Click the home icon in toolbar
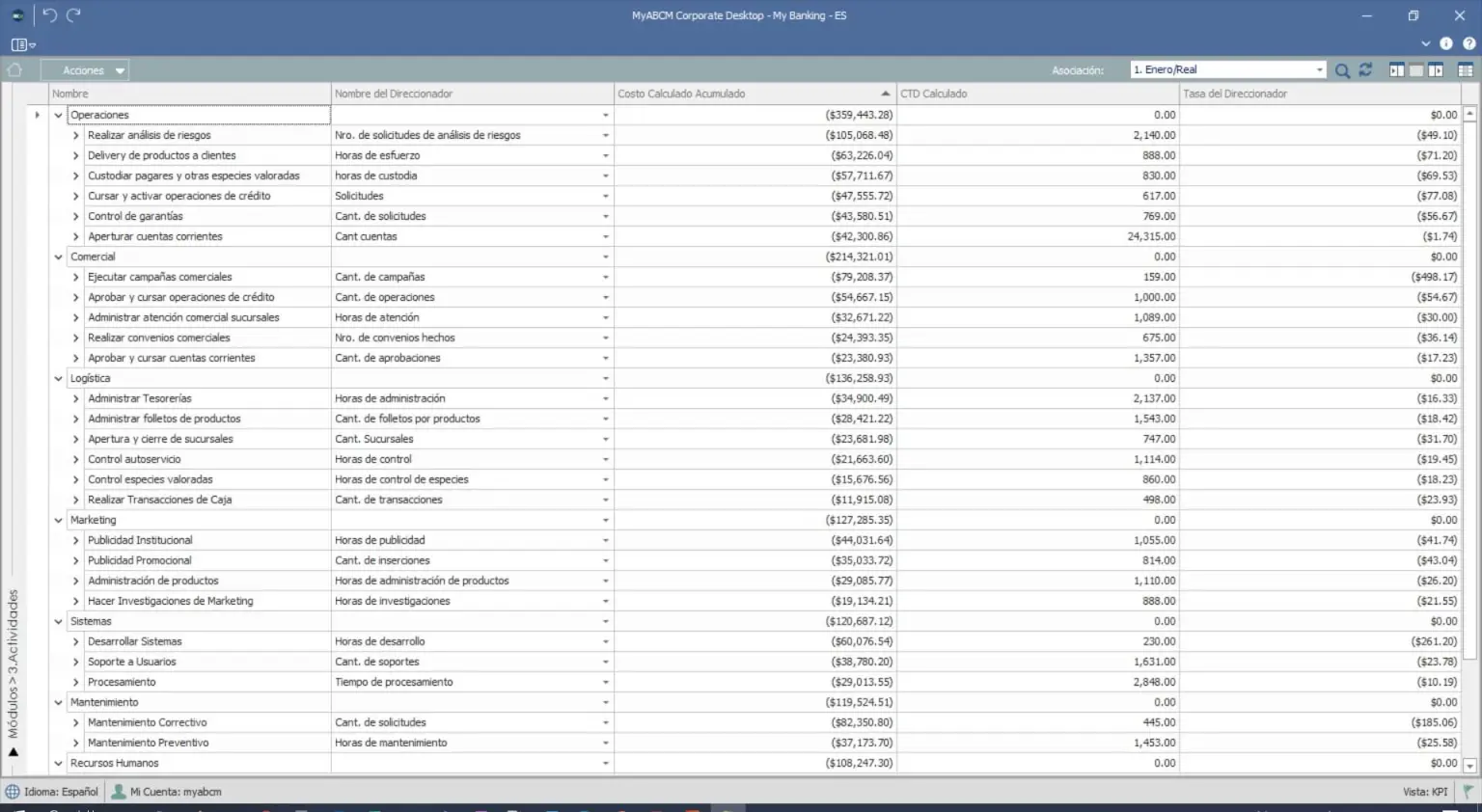The height and width of the screenshot is (812, 1482). (x=14, y=70)
